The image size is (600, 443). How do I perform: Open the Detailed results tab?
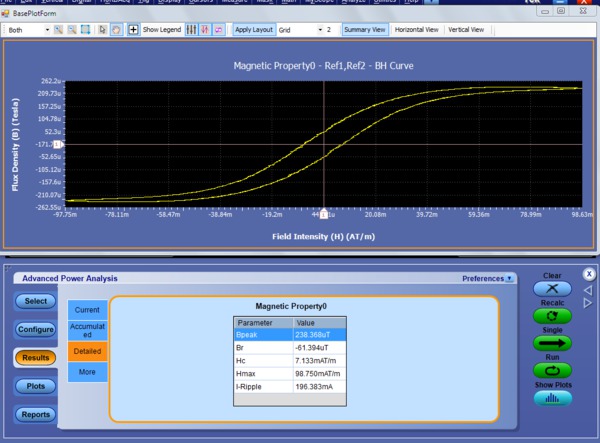[x=86, y=351]
